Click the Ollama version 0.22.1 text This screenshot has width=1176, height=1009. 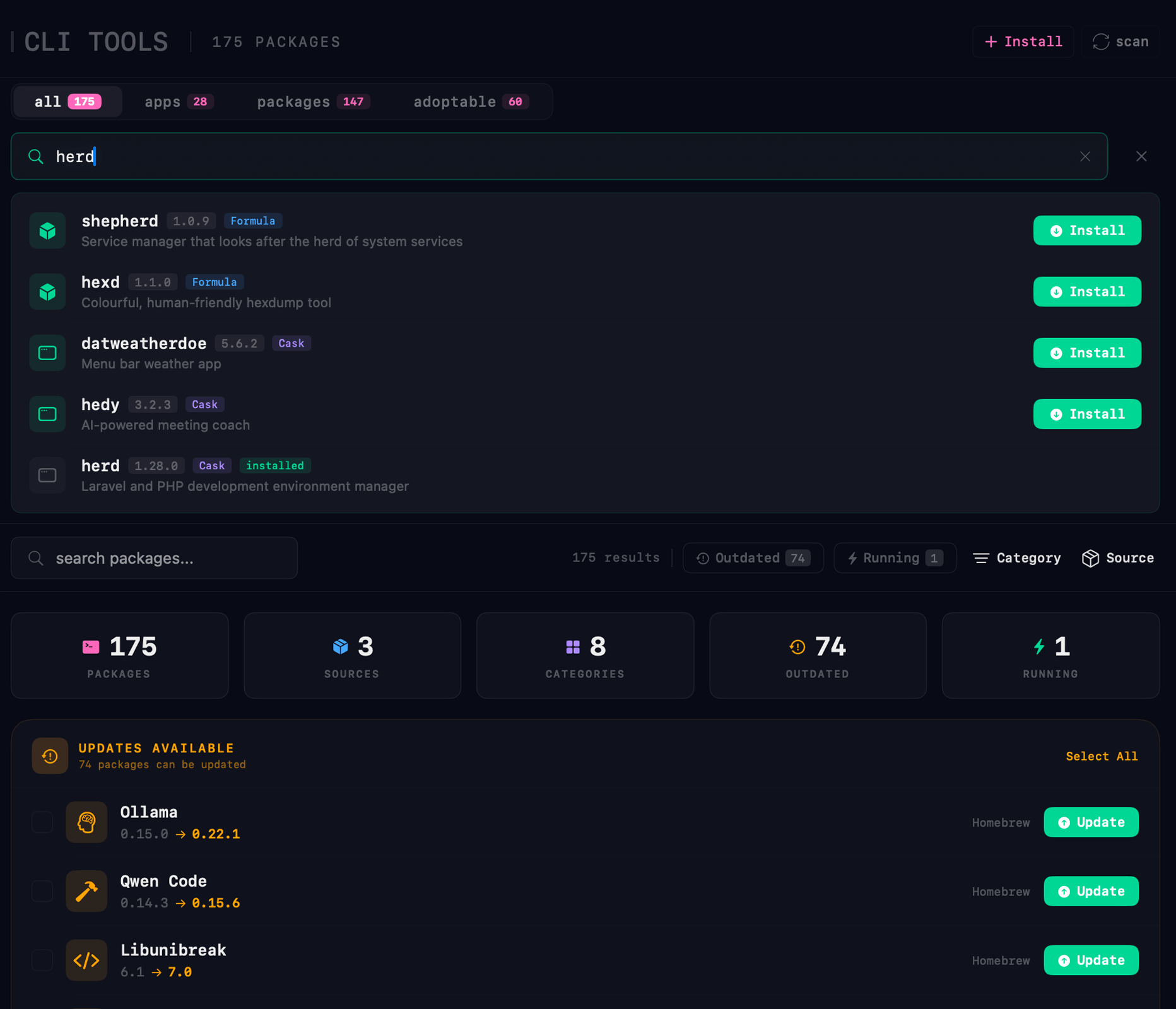pyautogui.click(x=216, y=834)
